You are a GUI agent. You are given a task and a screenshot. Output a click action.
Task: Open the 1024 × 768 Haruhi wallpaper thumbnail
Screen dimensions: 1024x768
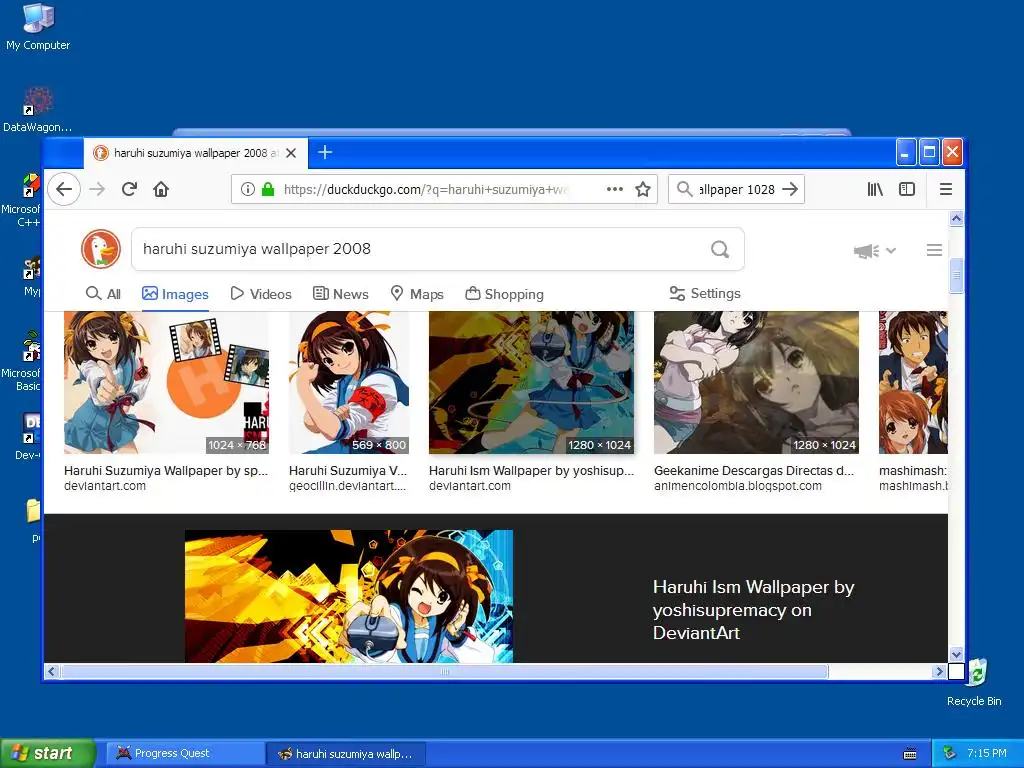tap(167, 383)
